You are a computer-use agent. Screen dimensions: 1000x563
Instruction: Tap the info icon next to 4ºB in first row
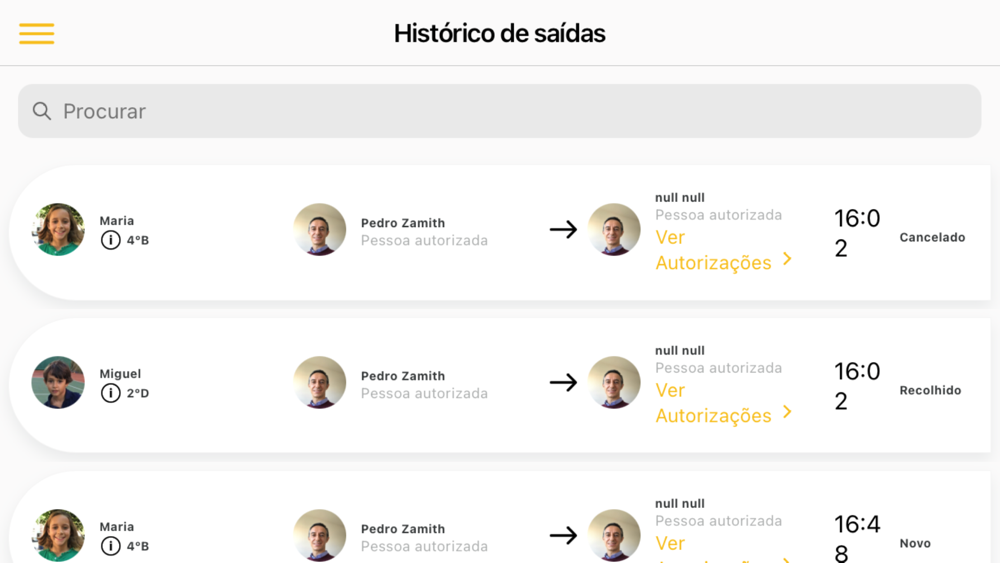[x=110, y=240]
